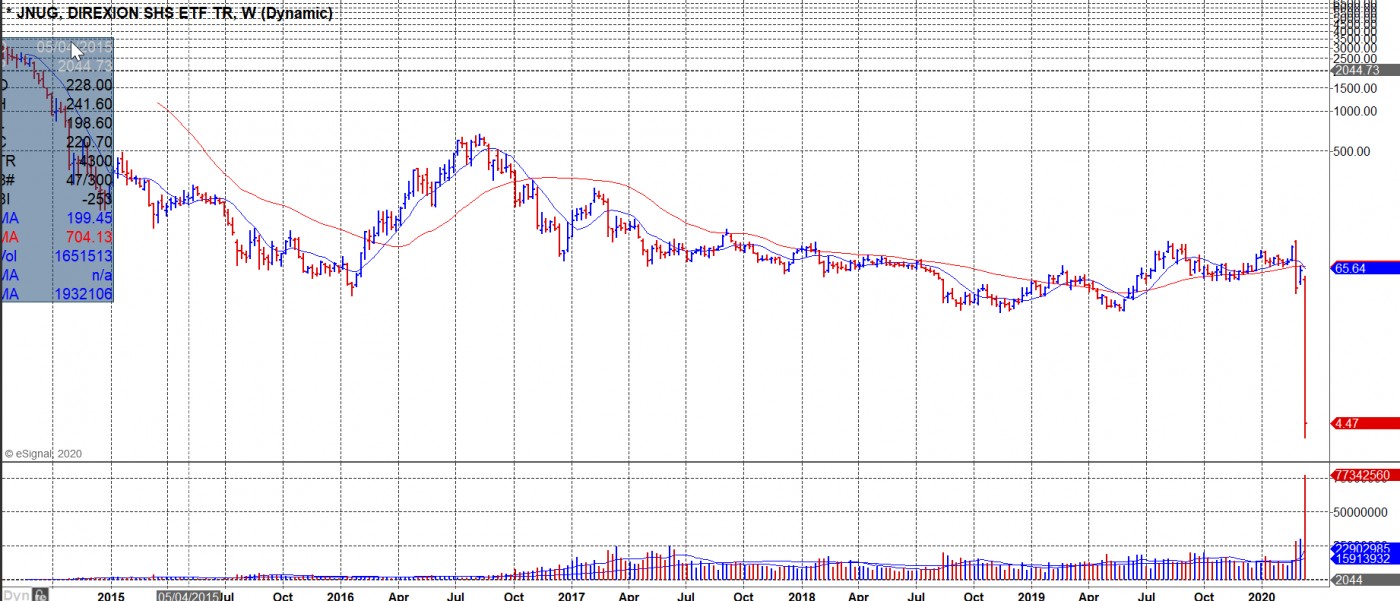Click the tall final volume bar at the right edge
The height and width of the screenshot is (601, 1400).
1305,527
